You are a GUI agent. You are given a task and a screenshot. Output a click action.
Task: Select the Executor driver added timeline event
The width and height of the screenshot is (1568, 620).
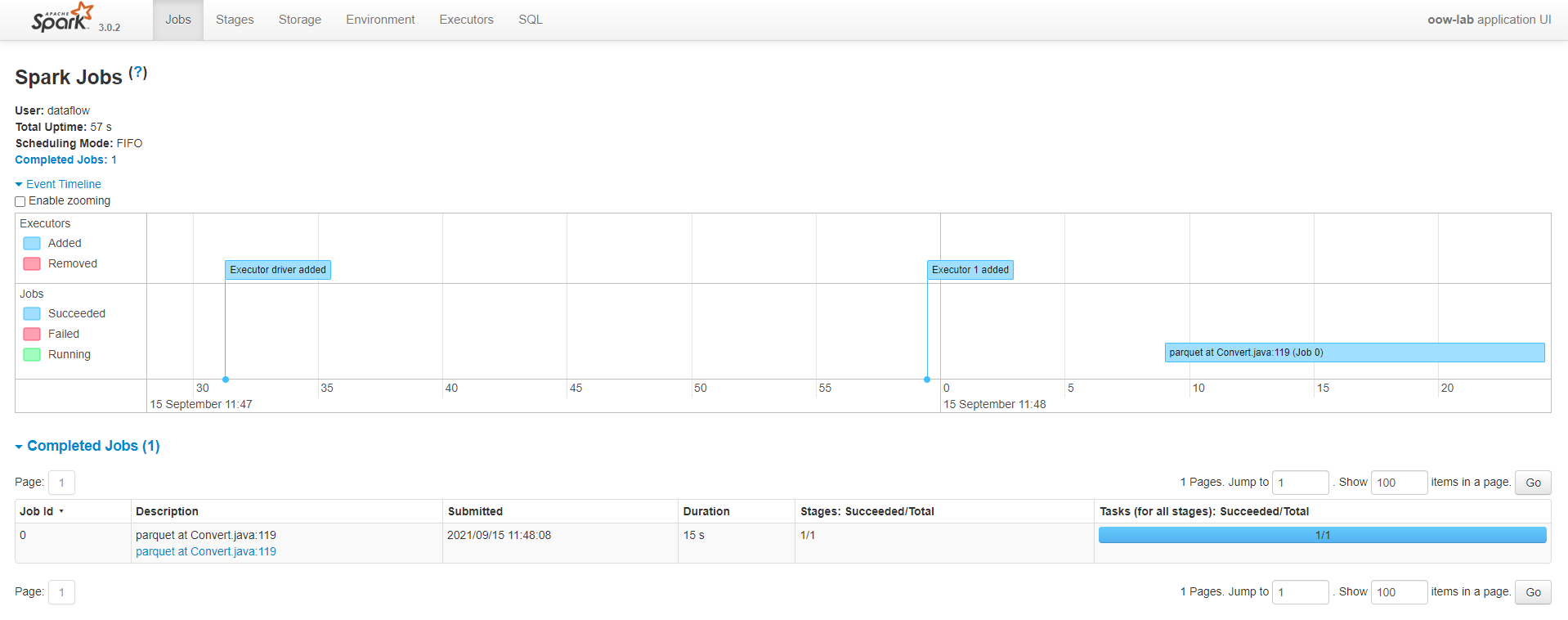point(278,270)
